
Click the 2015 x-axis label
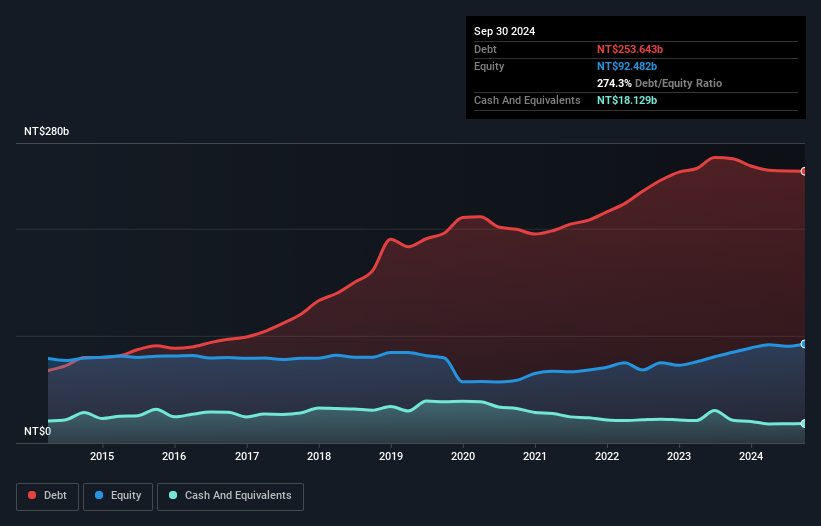[x=102, y=456]
